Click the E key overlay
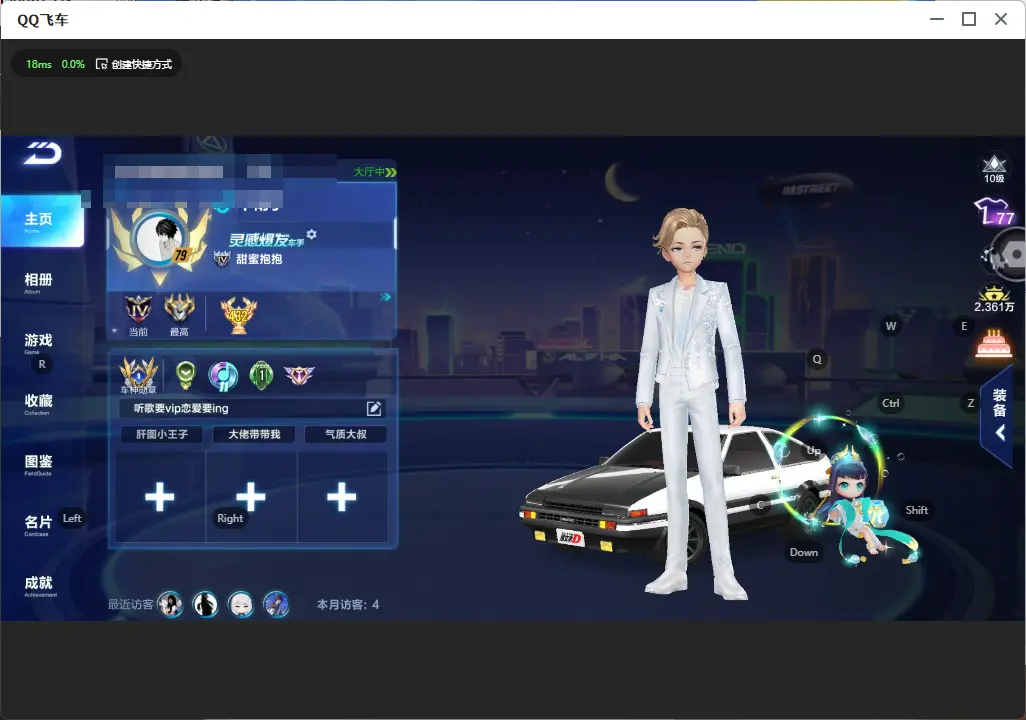The height and width of the screenshot is (720, 1026). click(964, 326)
